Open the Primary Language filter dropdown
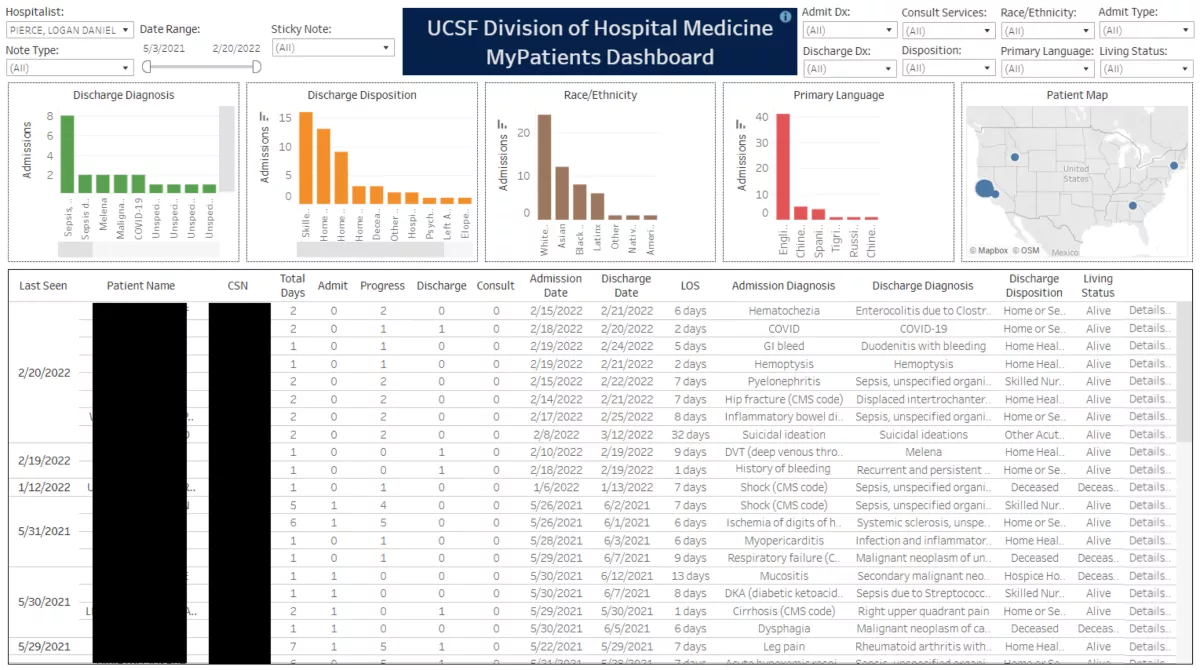Viewport: 1200px width, 670px height. [1047, 69]
